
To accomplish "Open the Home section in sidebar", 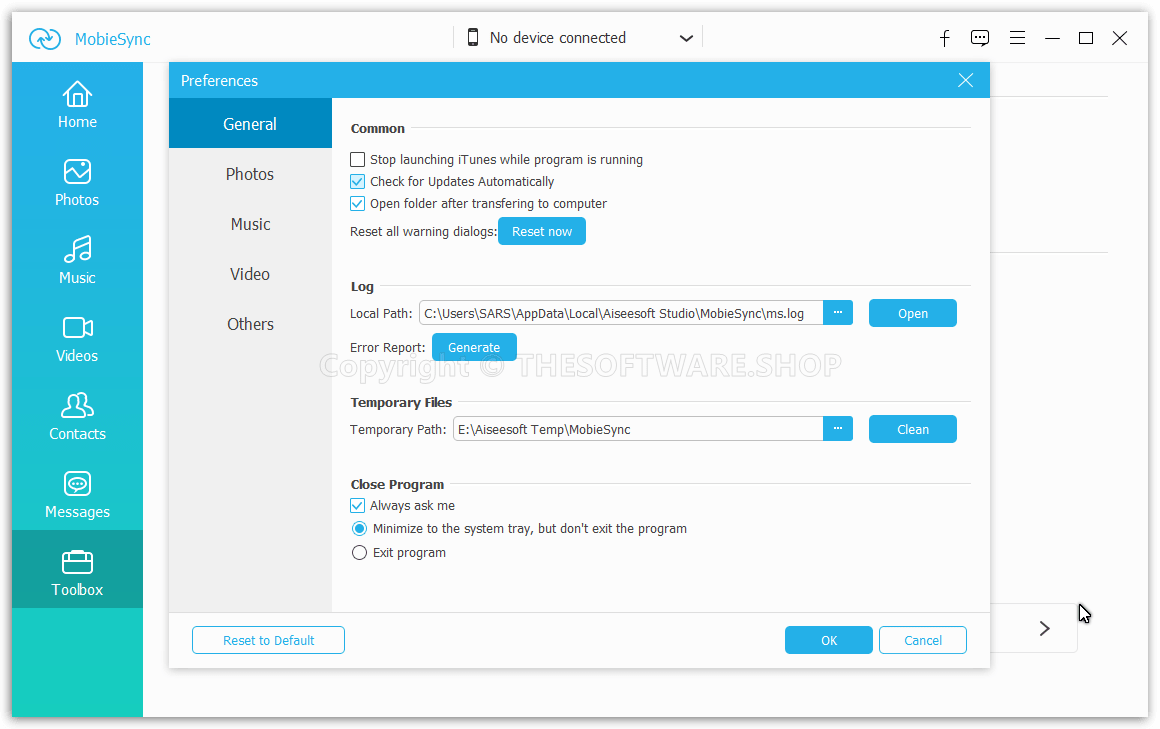I will coord(77,104).
